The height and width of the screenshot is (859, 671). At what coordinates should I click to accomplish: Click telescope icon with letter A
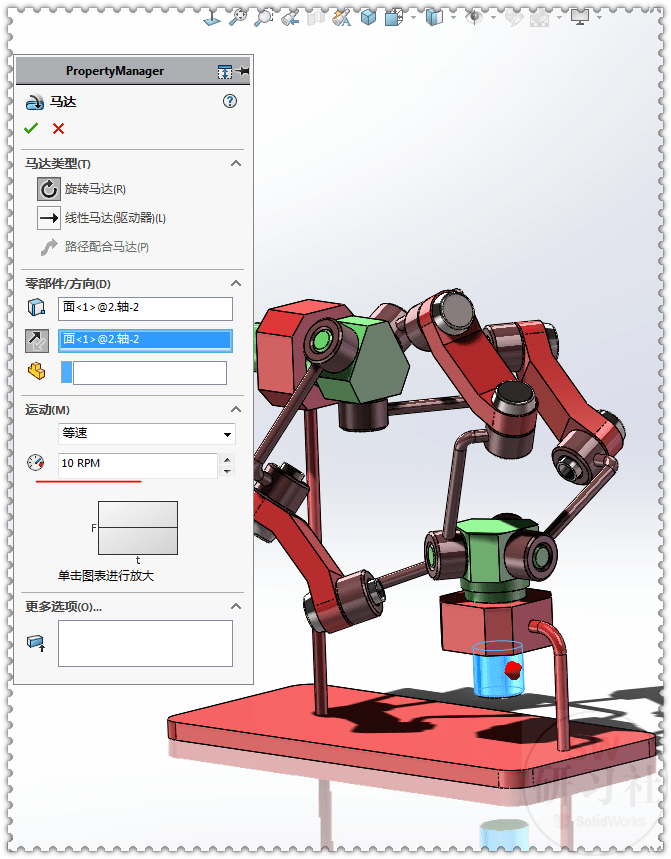click(342, 18)
